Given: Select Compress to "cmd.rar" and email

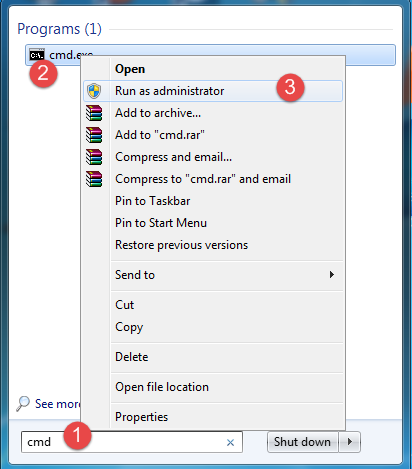Looking at the screenshot, I should click(213, 179).
